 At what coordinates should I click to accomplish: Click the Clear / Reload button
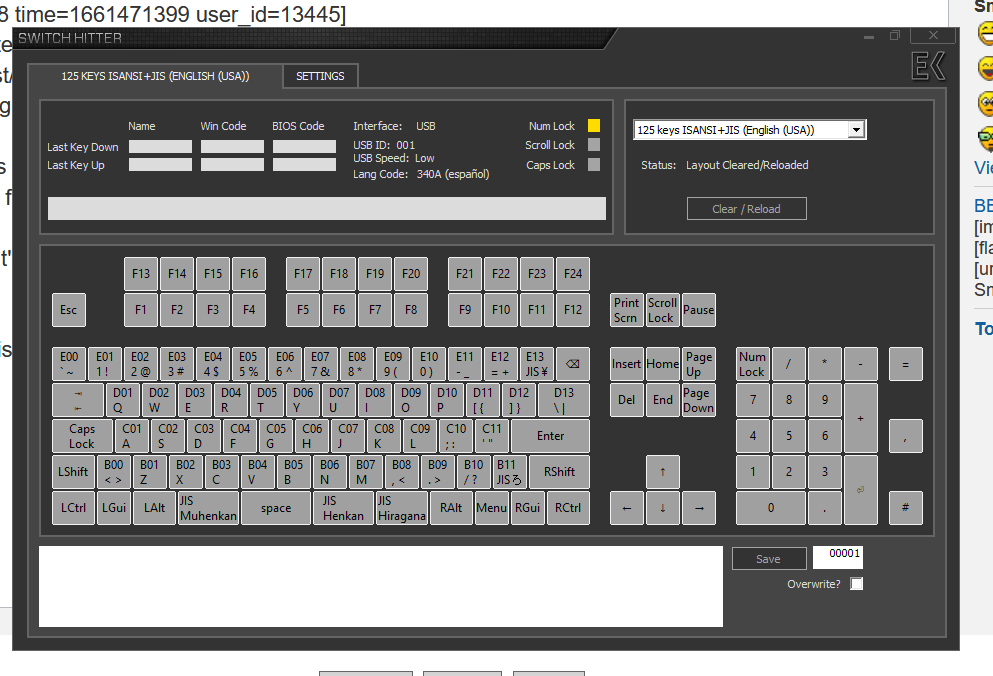click(746, 209)
